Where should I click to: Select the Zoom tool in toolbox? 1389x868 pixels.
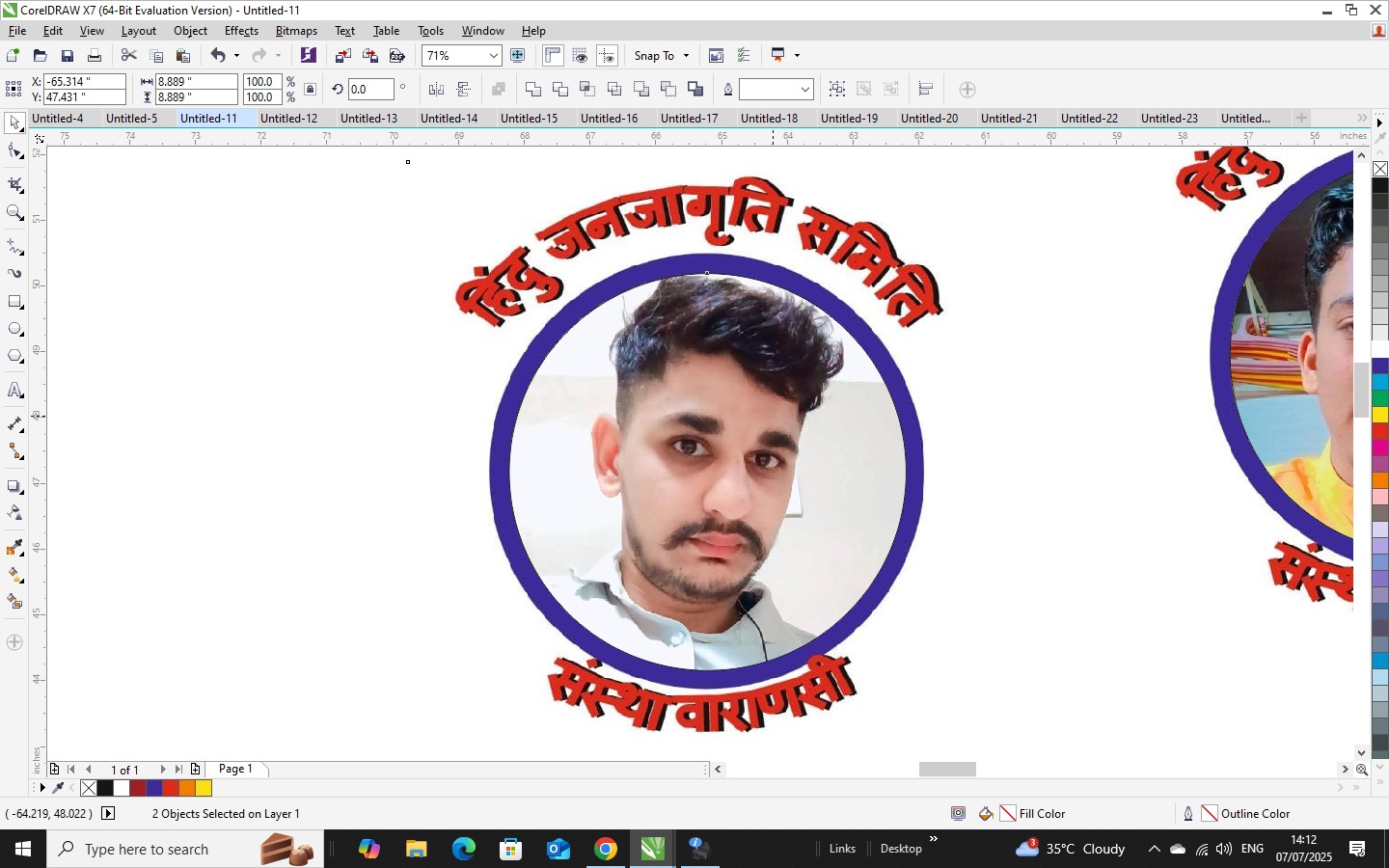[14, 212]
